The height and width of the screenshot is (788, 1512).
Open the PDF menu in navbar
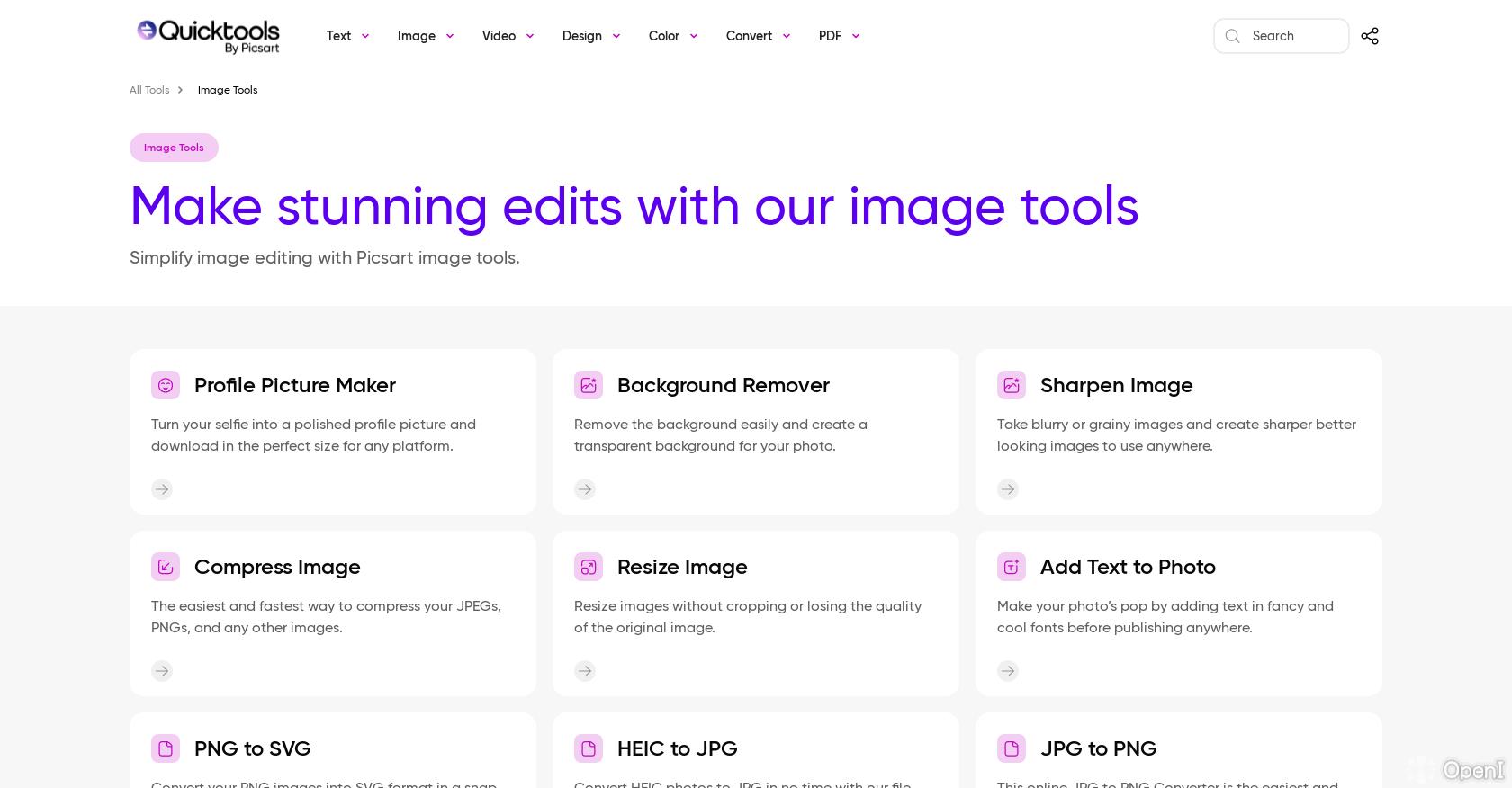pyautogui.click(x=839, y=36)
